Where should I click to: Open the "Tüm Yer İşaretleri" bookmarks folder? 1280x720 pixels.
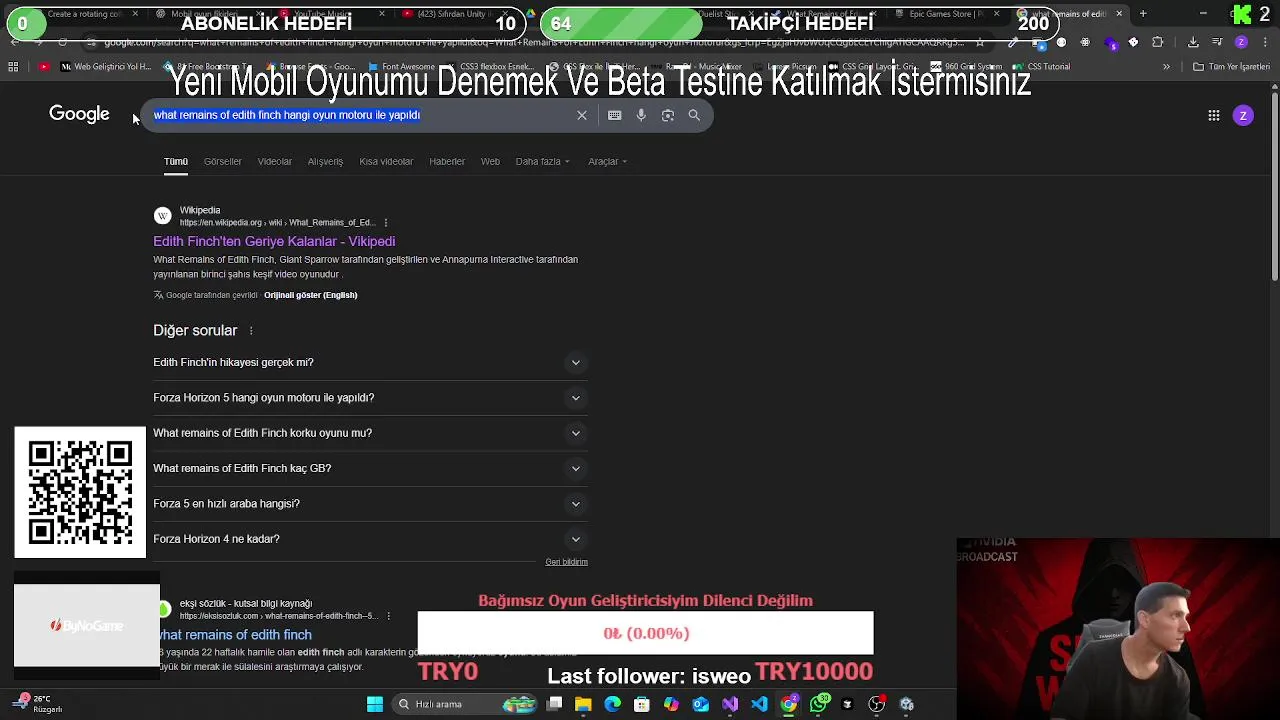pyautogui.click(x=1231, y=67)
